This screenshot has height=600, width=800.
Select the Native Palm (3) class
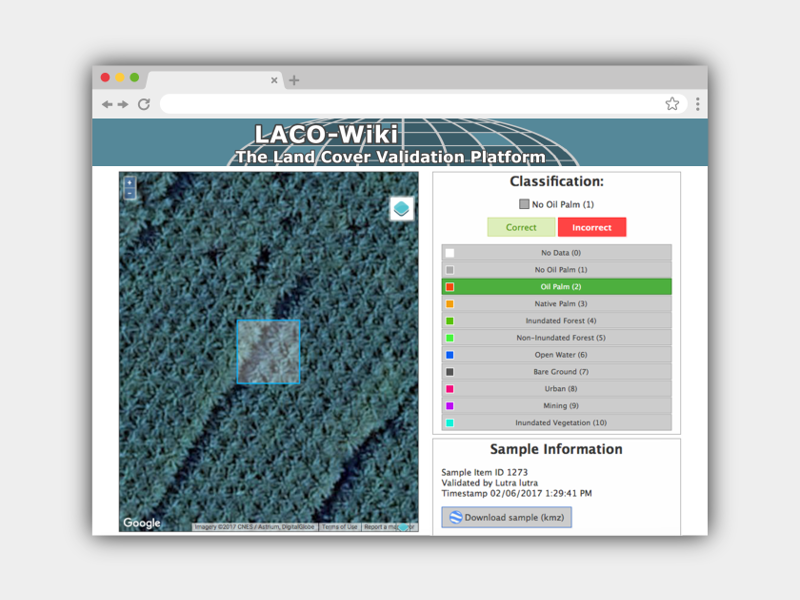point(557,304)
